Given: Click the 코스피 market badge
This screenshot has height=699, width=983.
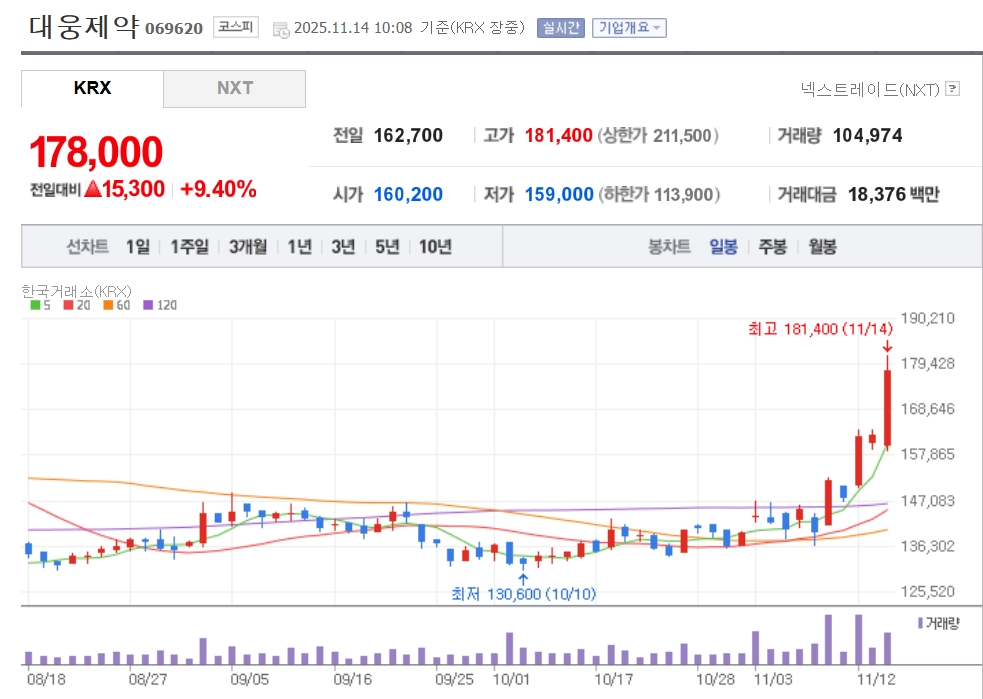Looking at the screenshot, I should click(237, 28).
